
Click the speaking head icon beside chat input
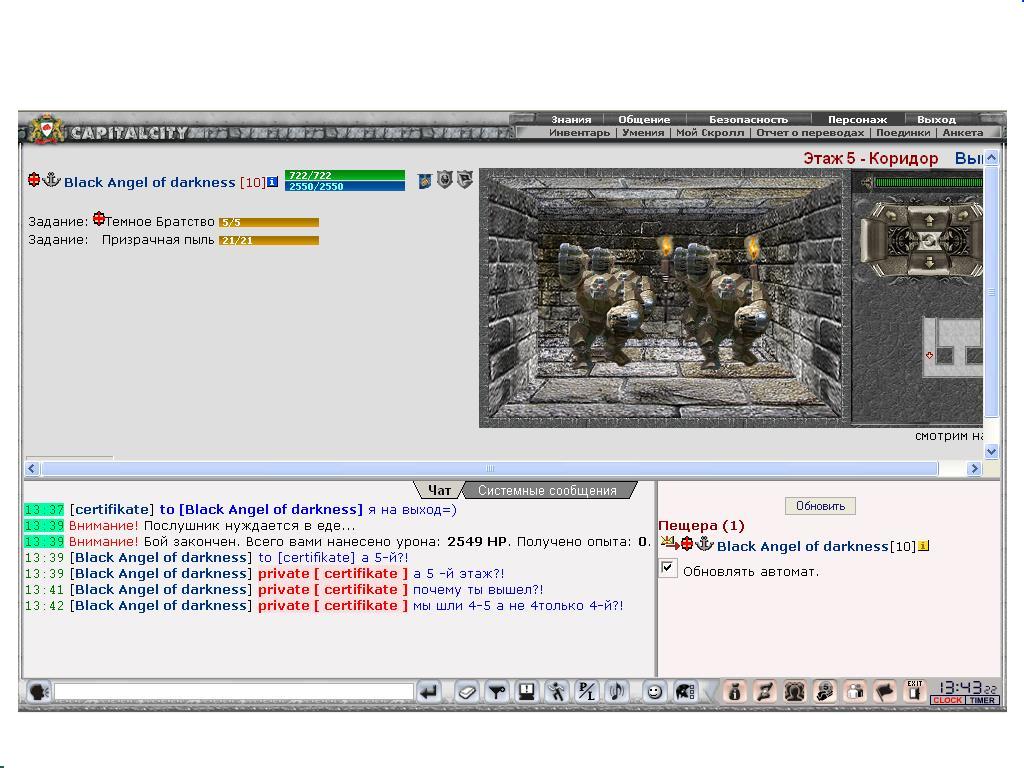pos(39,692)
